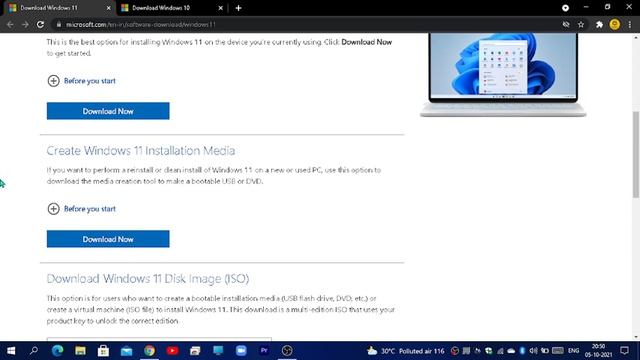
Task: Open the monitor icon app in taskbar
Action: coord(218,351)
